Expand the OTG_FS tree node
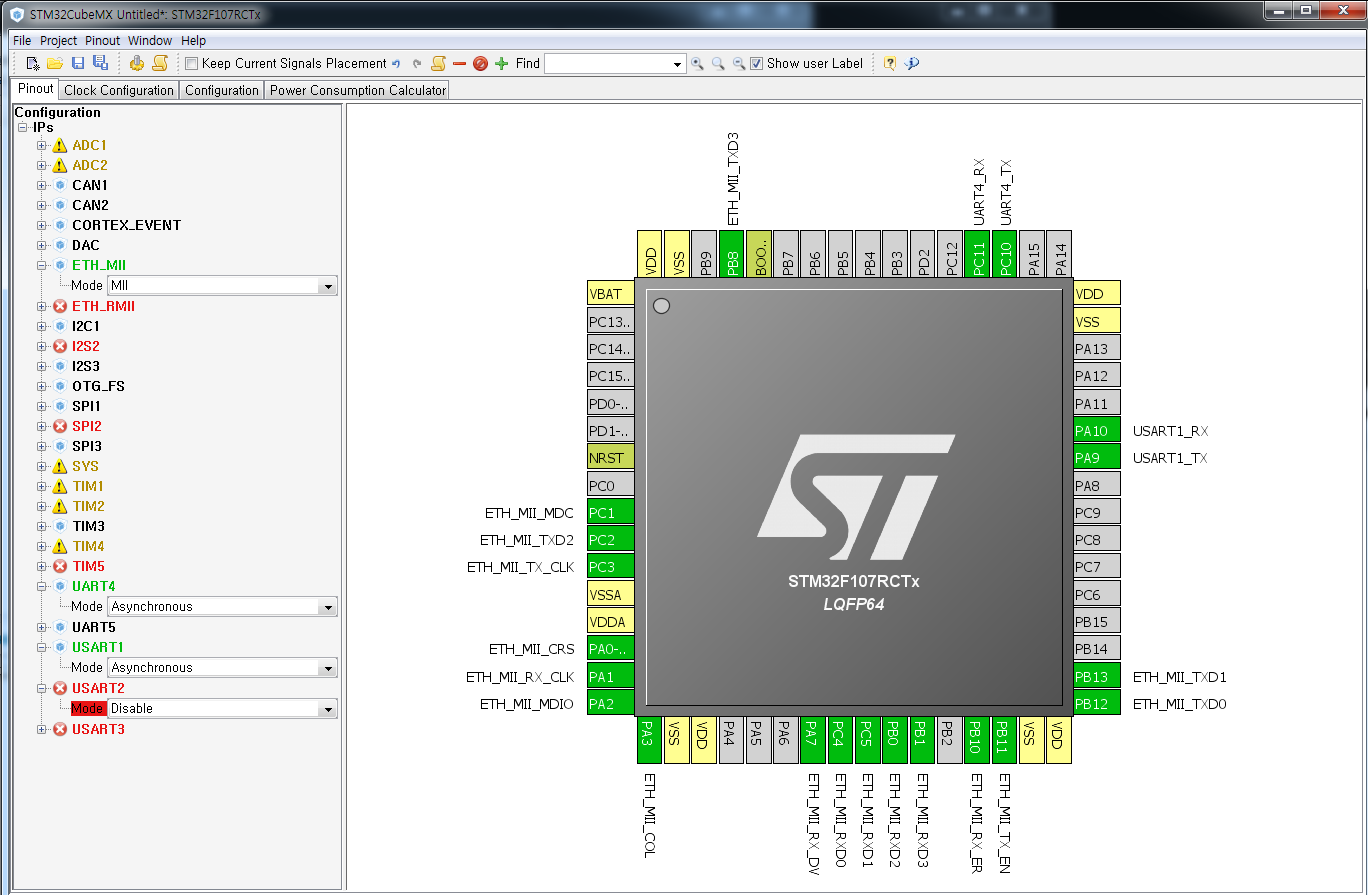The height and width of the screenshot is (895, 1368). [x=42, y=386]
